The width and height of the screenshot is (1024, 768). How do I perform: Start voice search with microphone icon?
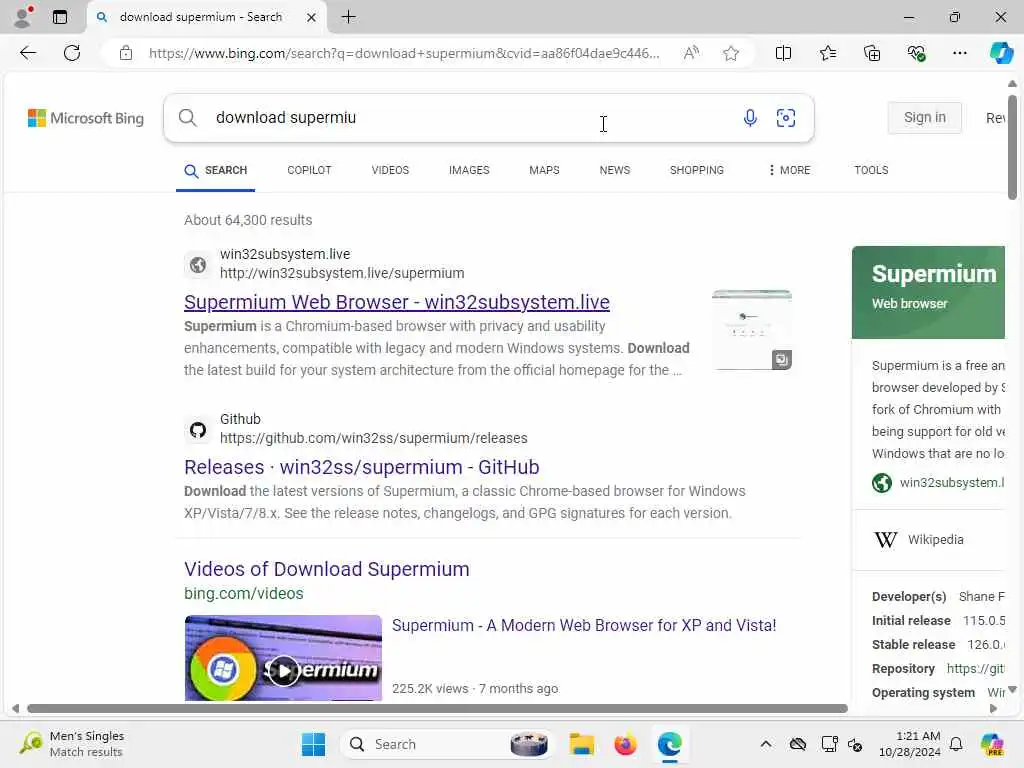[x=750, y=118]
